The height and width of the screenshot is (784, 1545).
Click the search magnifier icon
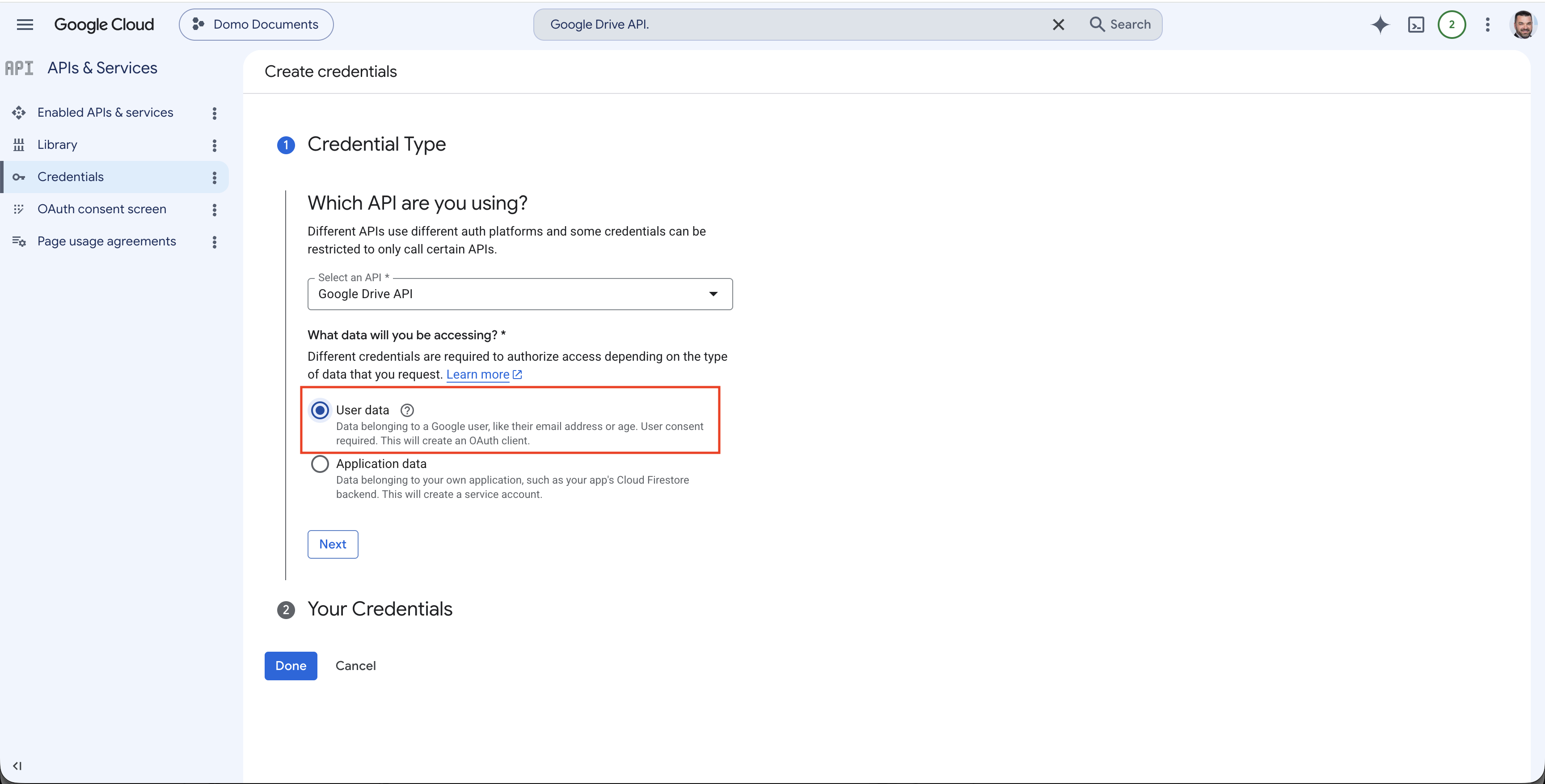click(1097, 25)
